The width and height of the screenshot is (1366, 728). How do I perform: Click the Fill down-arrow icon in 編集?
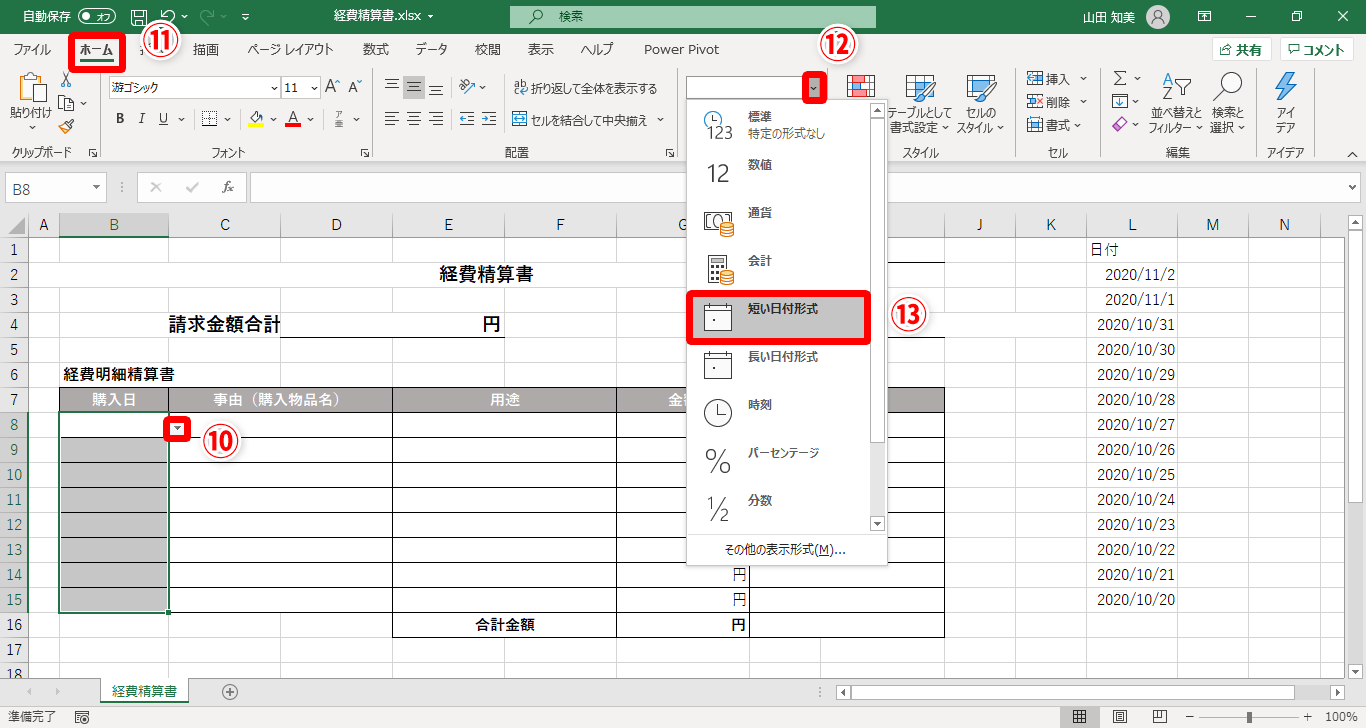pos(1121,101)
